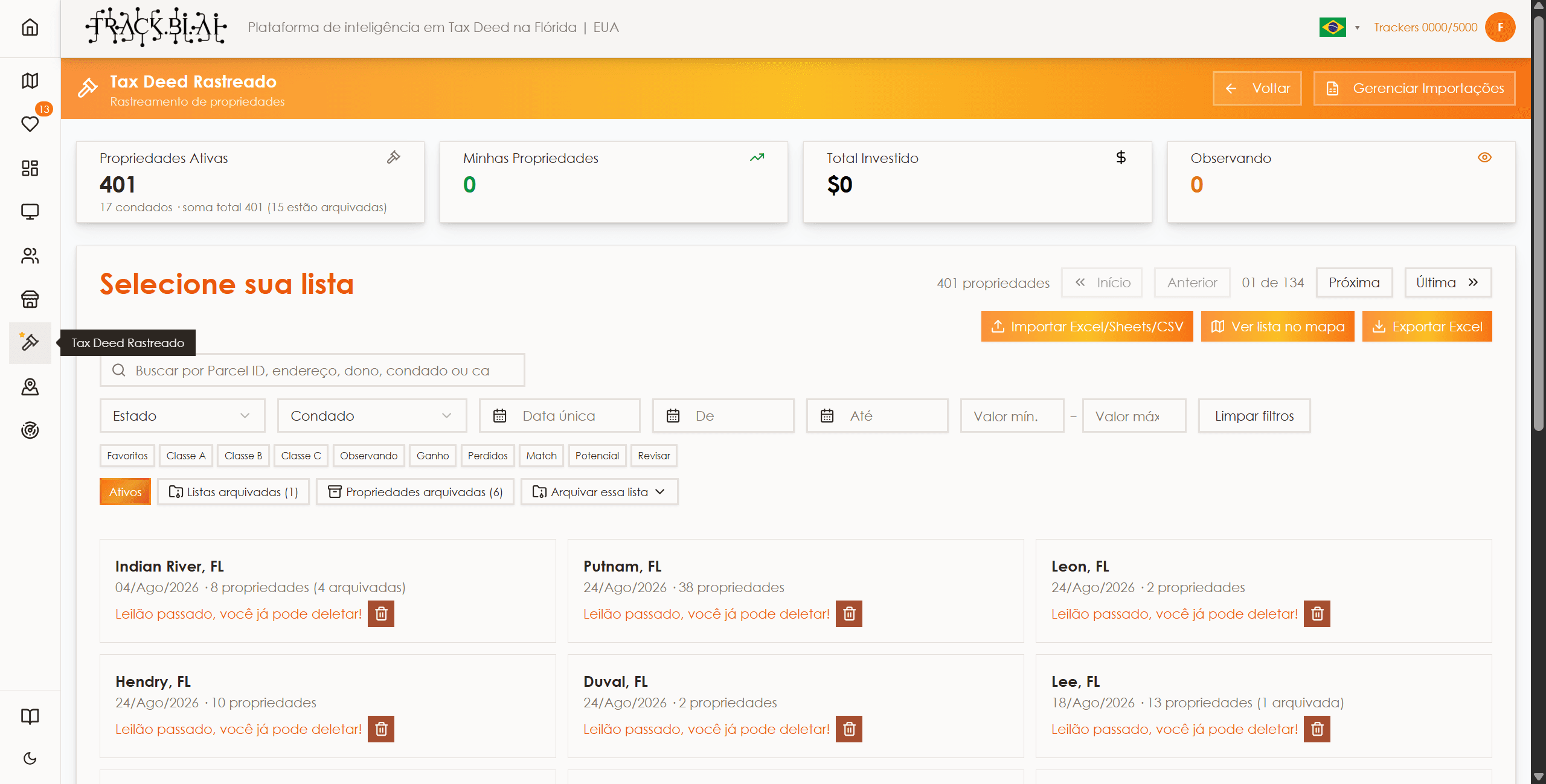Open the map icon in the sidebar
Image resolution: width=1546 pixels, height=784 pixels.
click(30, 80)
